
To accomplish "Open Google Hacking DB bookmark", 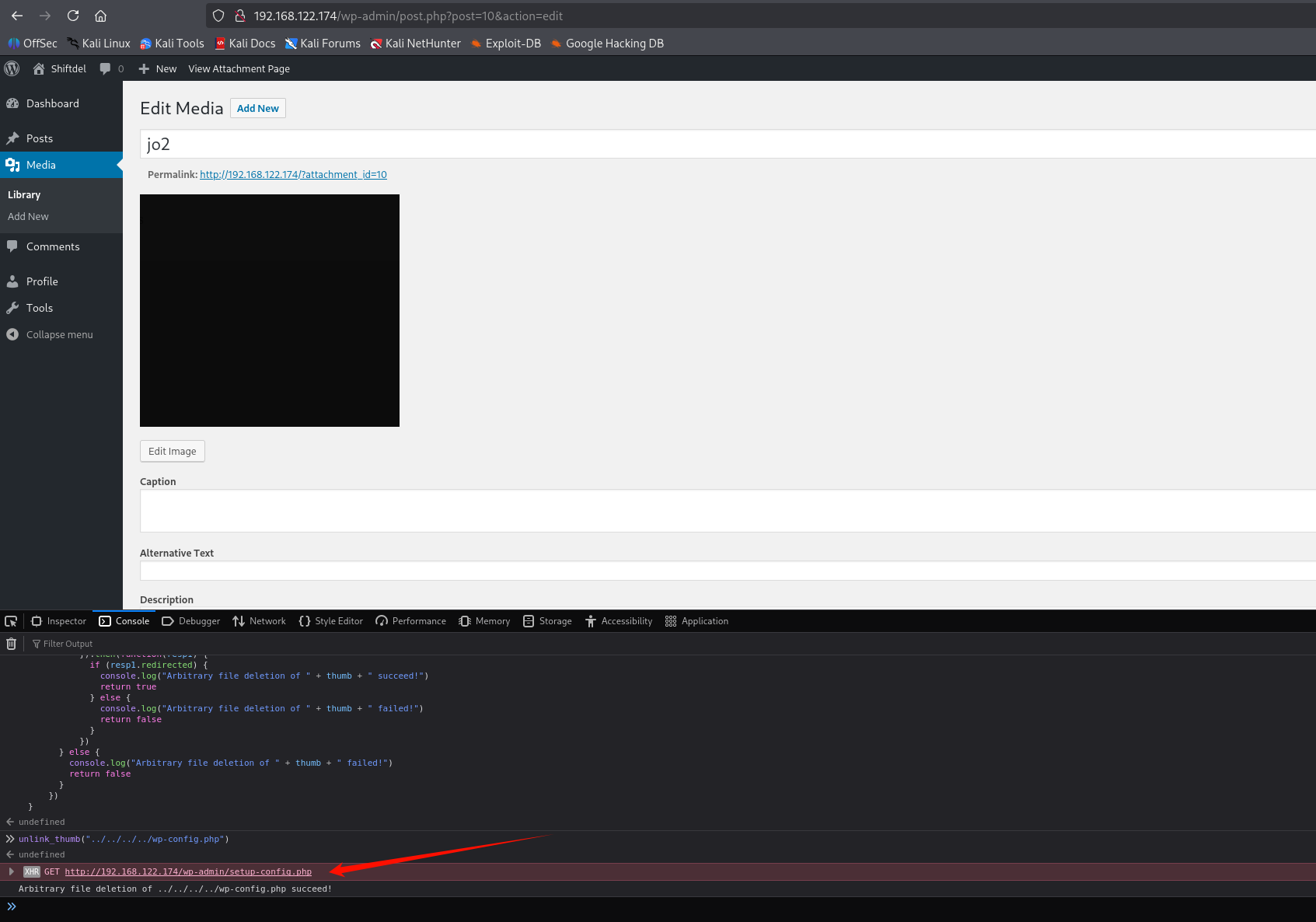I will (607, 44).
